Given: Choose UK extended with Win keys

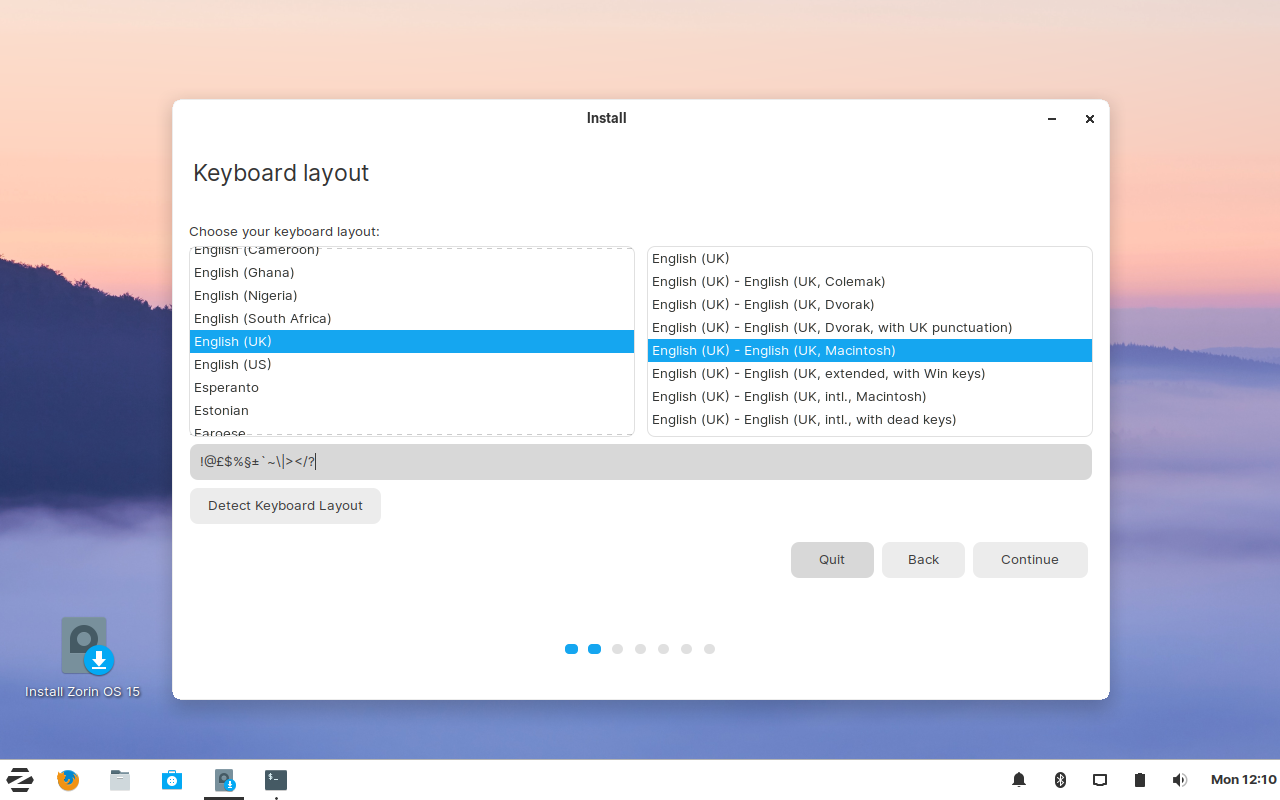Looking at the screenshot, I should pos(870,374).
